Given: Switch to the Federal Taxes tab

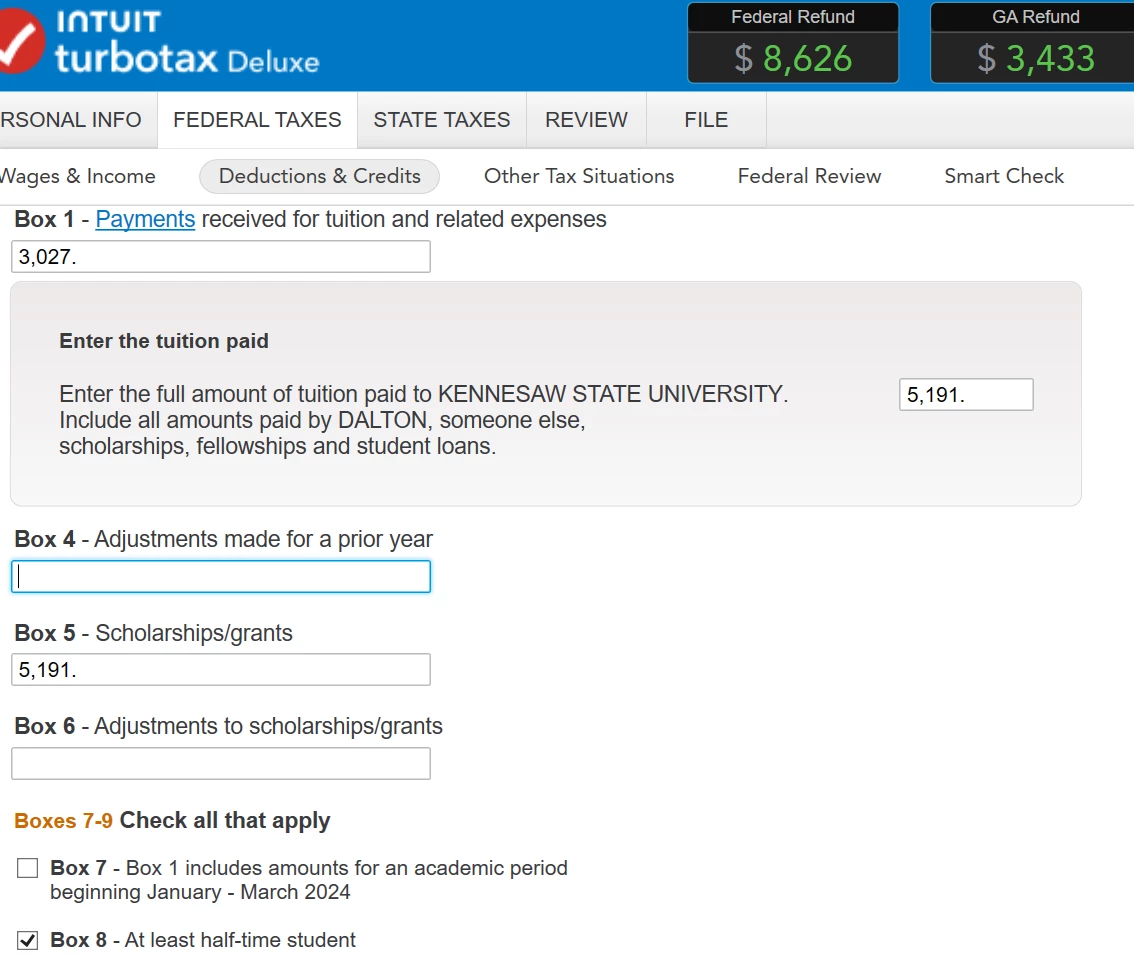Looking at the screenshot, I should click(257, 119).
